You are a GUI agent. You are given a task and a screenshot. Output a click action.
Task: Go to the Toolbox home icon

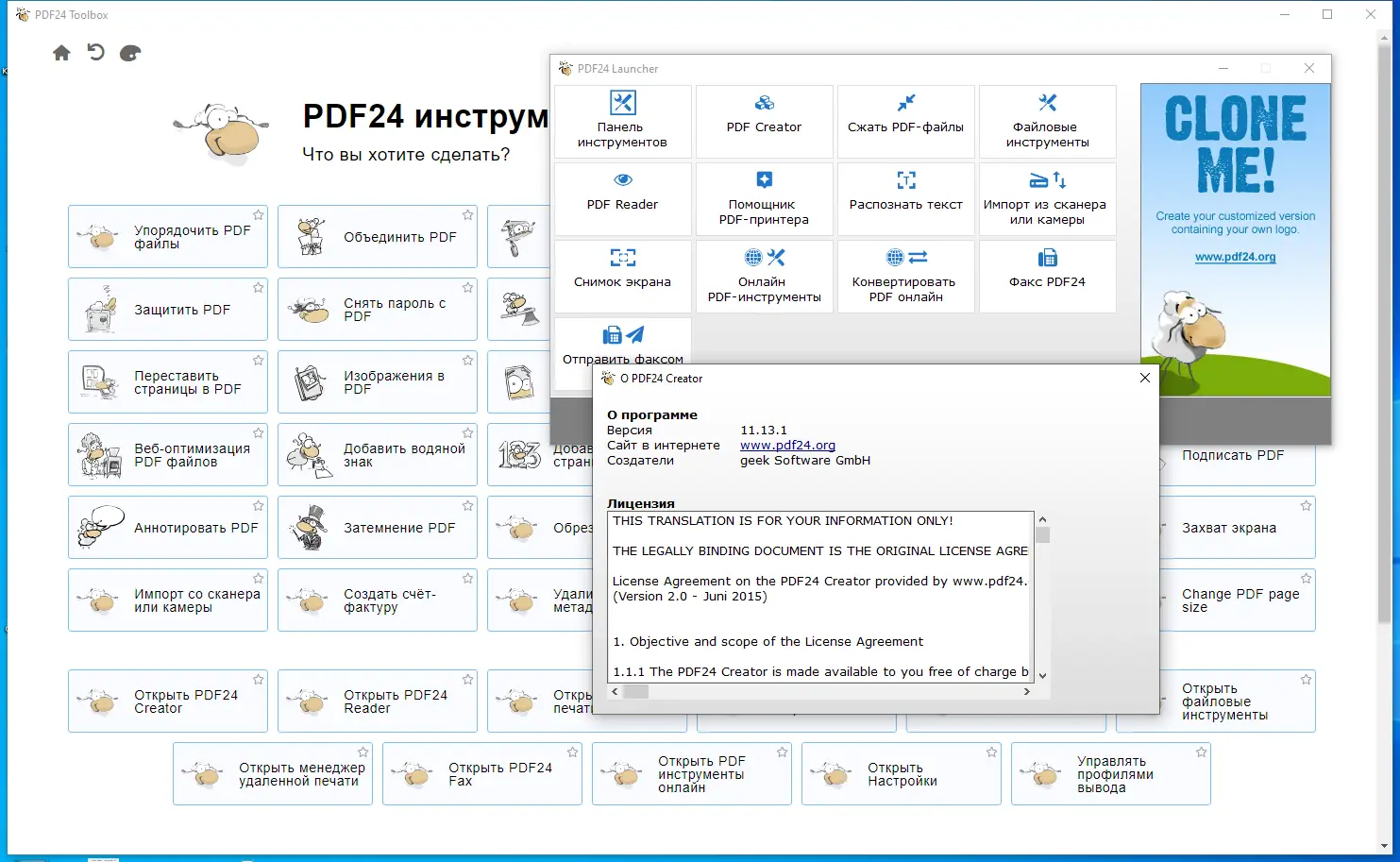click(61, 53)
